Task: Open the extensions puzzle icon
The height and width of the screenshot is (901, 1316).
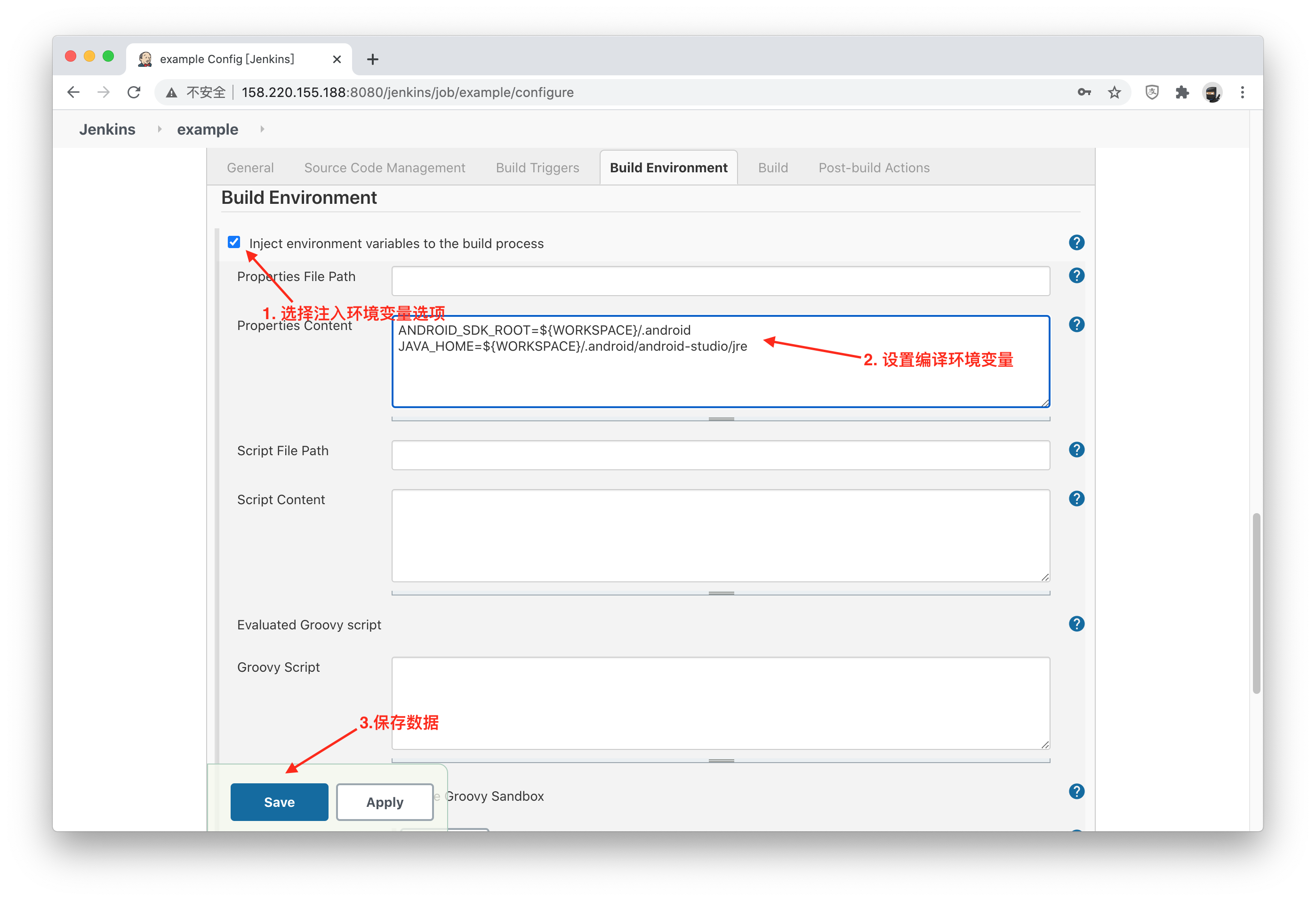Action: pyautogui.click(x=1182, y=92)
